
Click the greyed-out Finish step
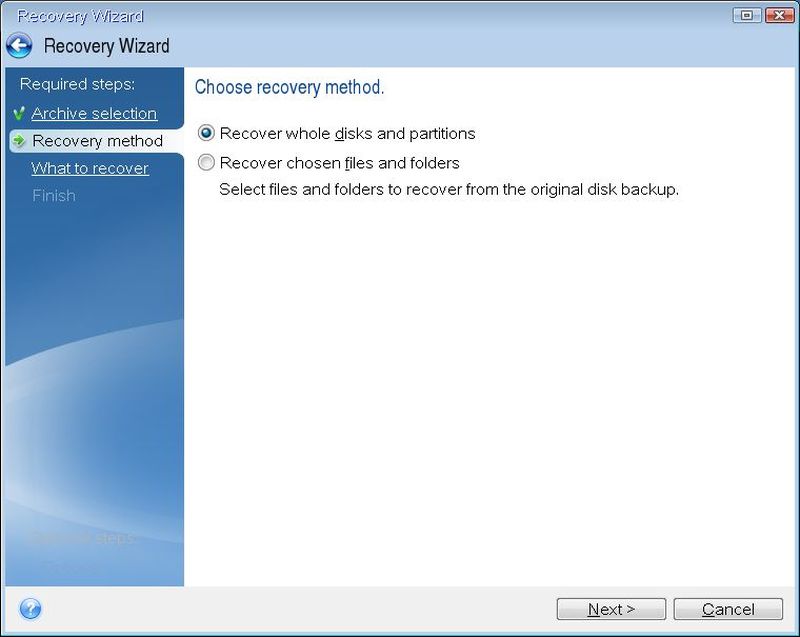coord(53,196)
